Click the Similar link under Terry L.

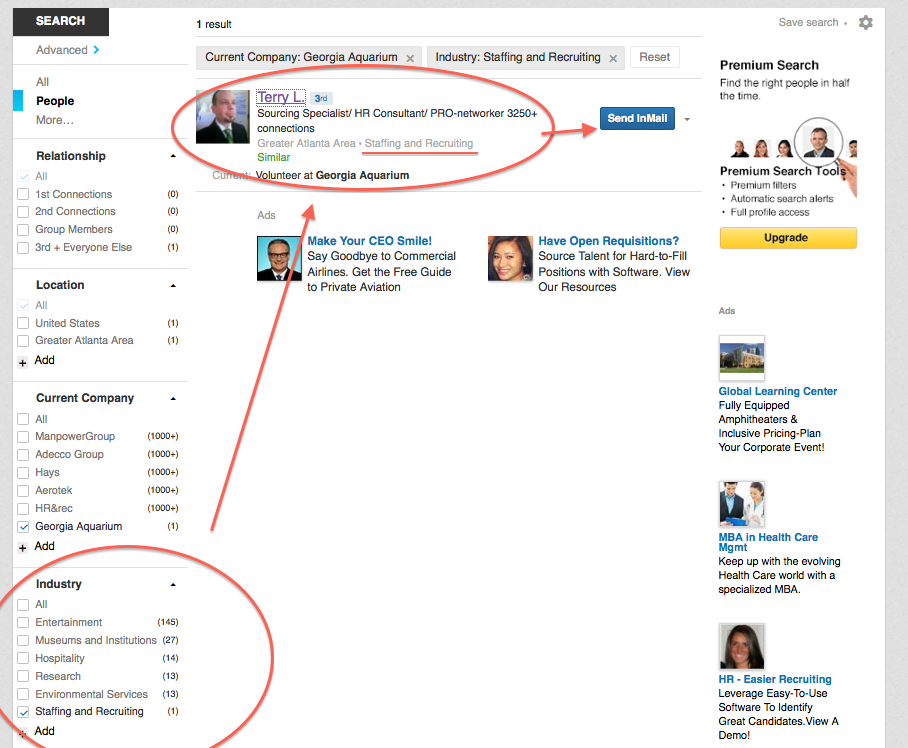coord(273,157)
